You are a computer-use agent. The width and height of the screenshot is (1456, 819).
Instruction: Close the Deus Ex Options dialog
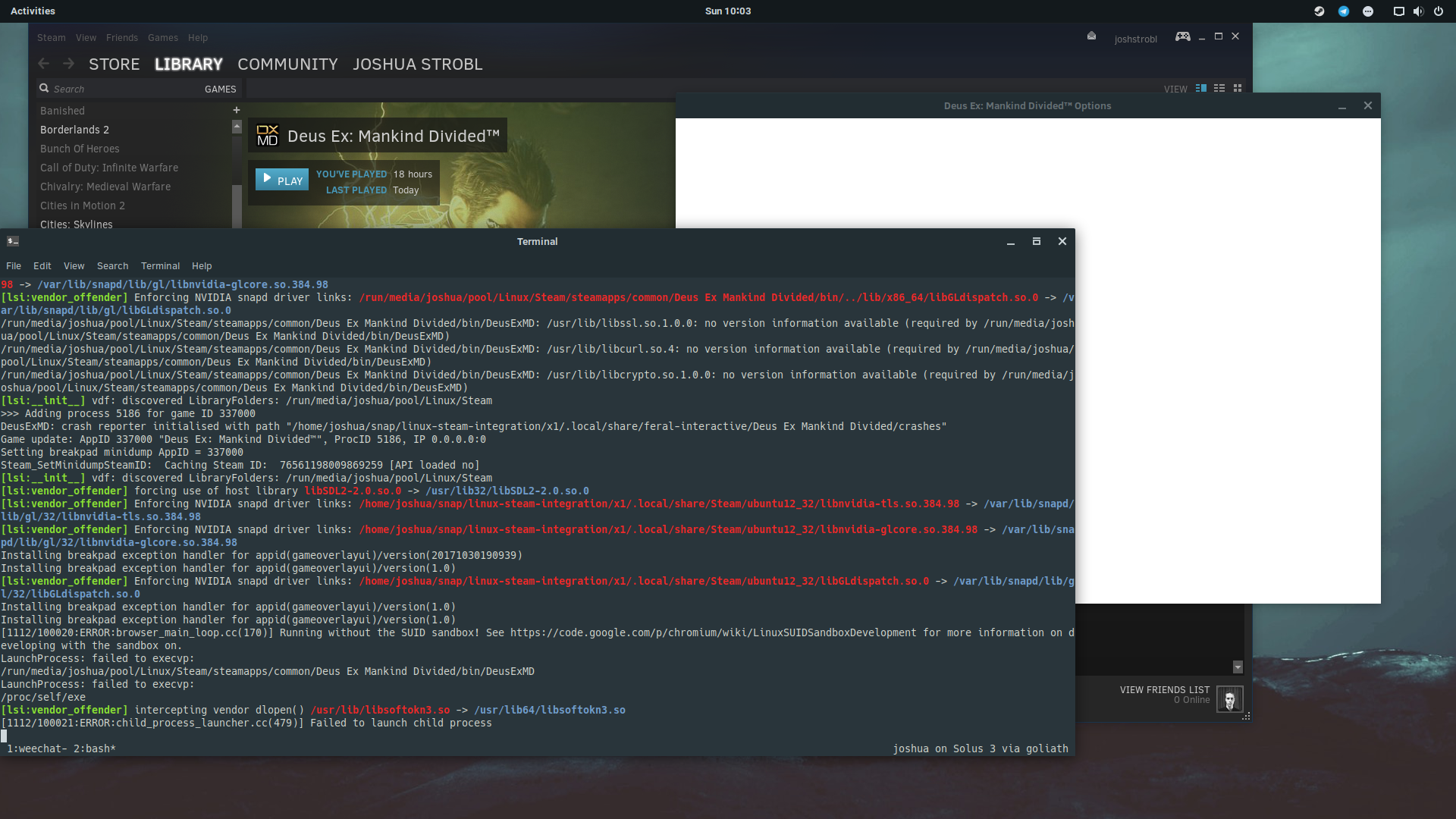coord(1368,105)
